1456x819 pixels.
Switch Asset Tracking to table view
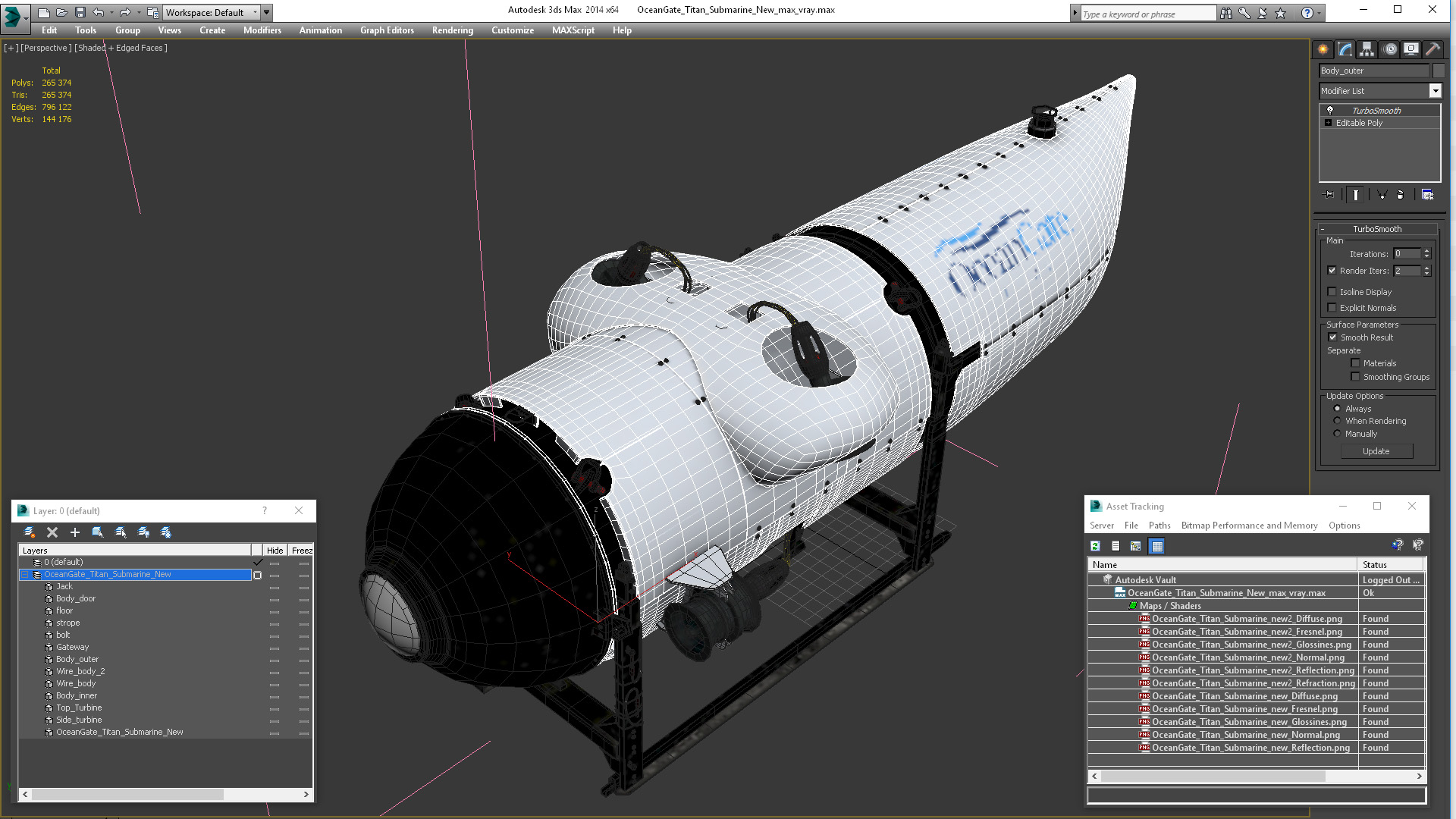(1157, 546)
